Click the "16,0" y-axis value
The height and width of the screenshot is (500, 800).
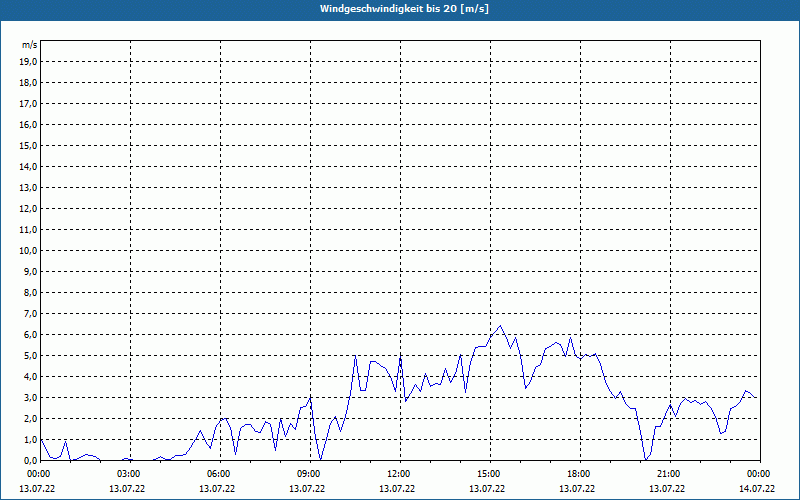[28, 124]
